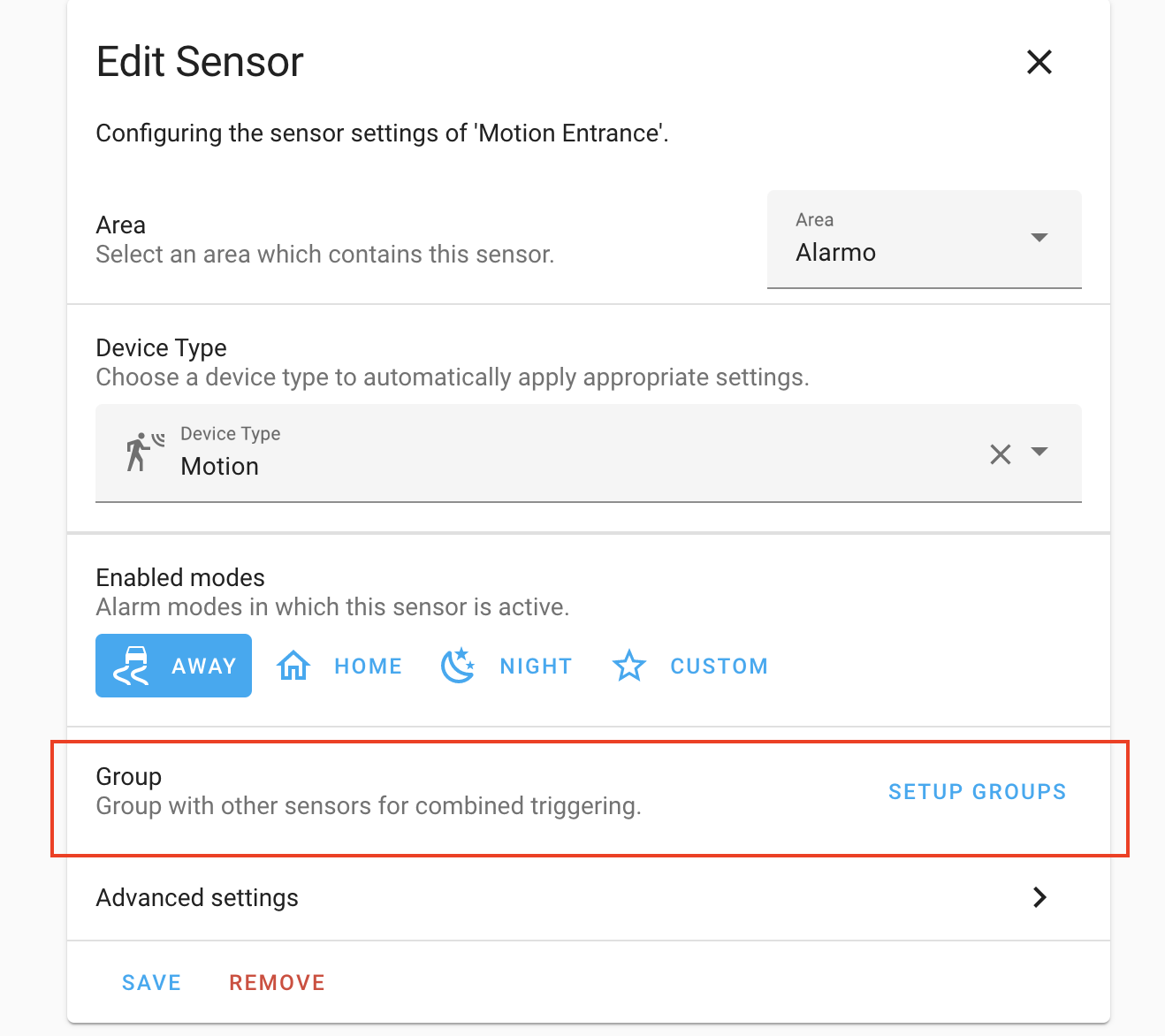The width and height of the screenshot is (1165, 1036).
Task: Disable the AWAY mode toggle
Action: 173,666
